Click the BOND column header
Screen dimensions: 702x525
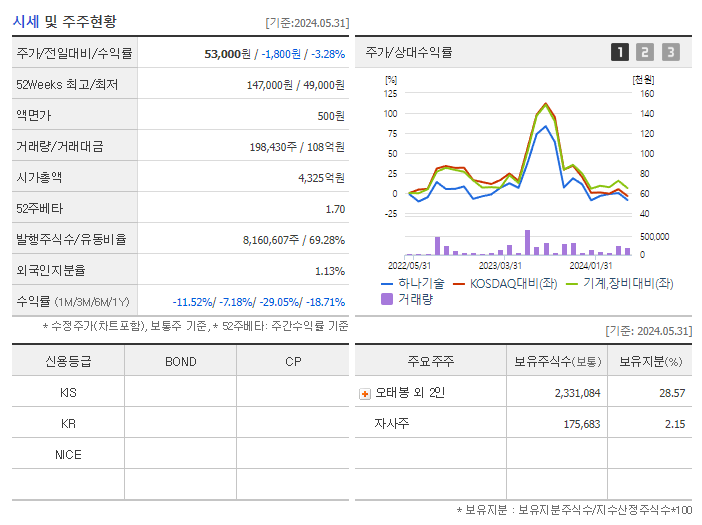(180, 362)
